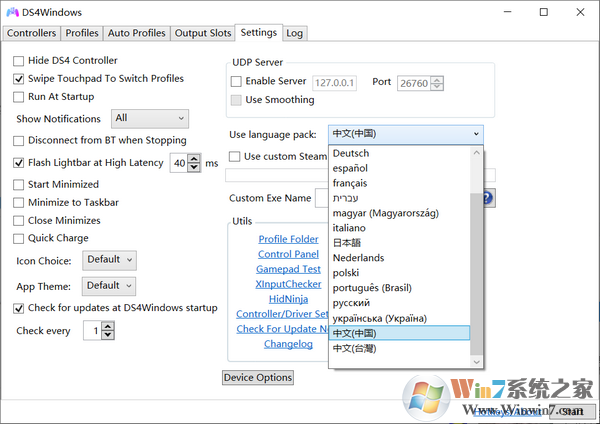The height and width of the screenshot is (424, 600).
Task: Tick the Quick Charge checkbox
Action: click(x=19, y=239)
